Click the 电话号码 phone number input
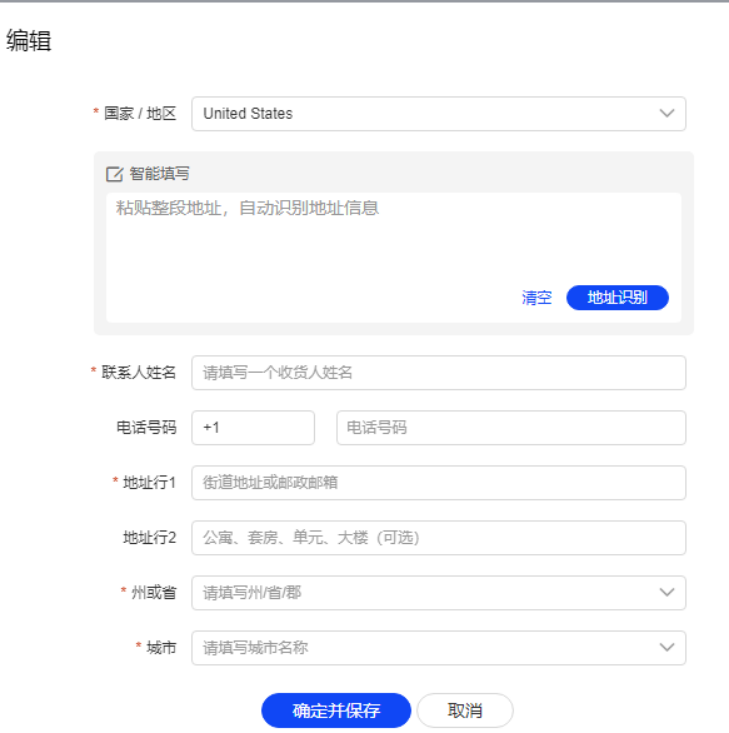The width and height of the screenshot is (729, 733). tap(511, 428)
